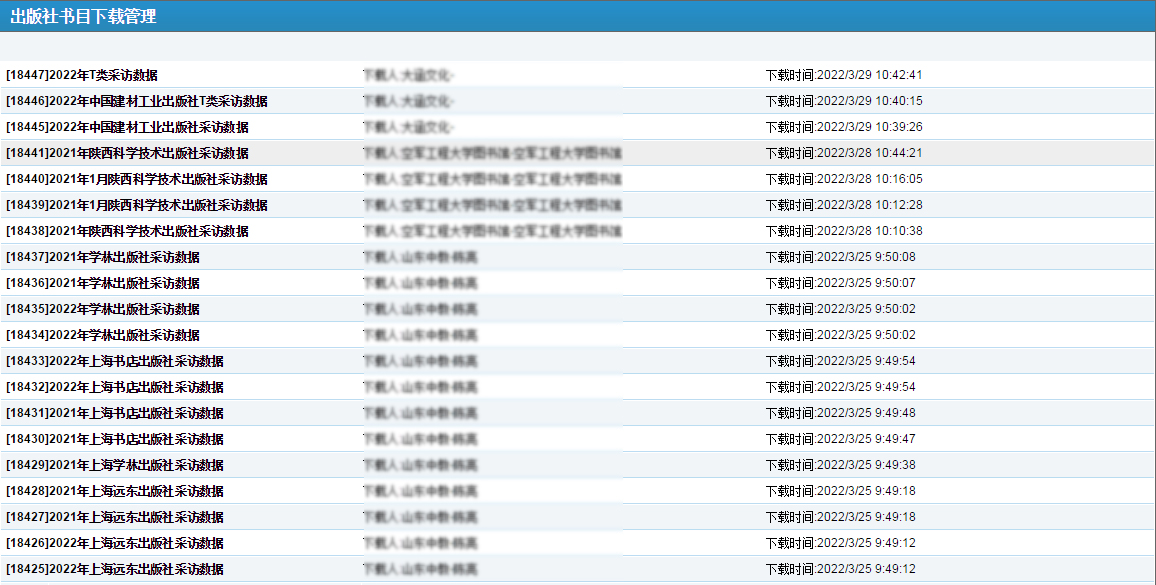Open entry 18441 2021年陕西科学技术出版社采访数据
1156x585 pixels.
click(127, 153)
